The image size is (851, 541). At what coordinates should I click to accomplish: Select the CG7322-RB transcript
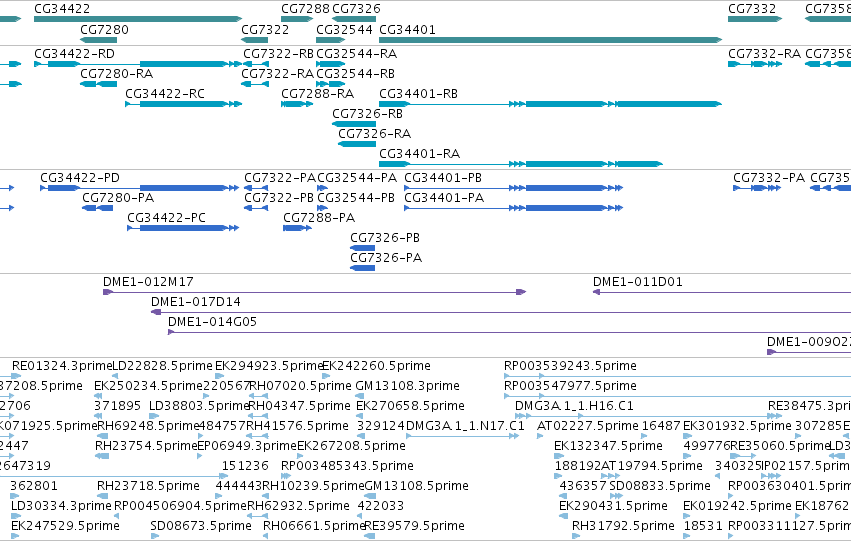coord(256,64)
